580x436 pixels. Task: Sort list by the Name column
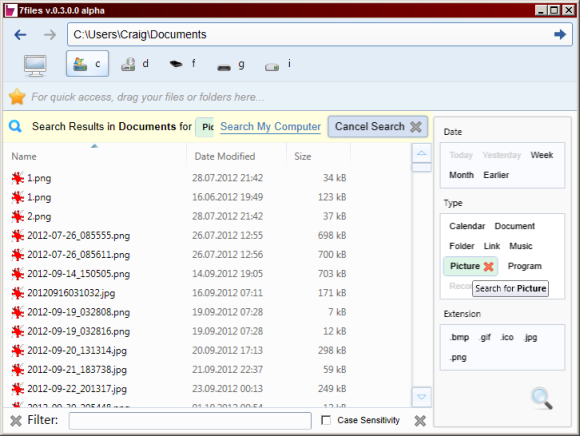24,156
